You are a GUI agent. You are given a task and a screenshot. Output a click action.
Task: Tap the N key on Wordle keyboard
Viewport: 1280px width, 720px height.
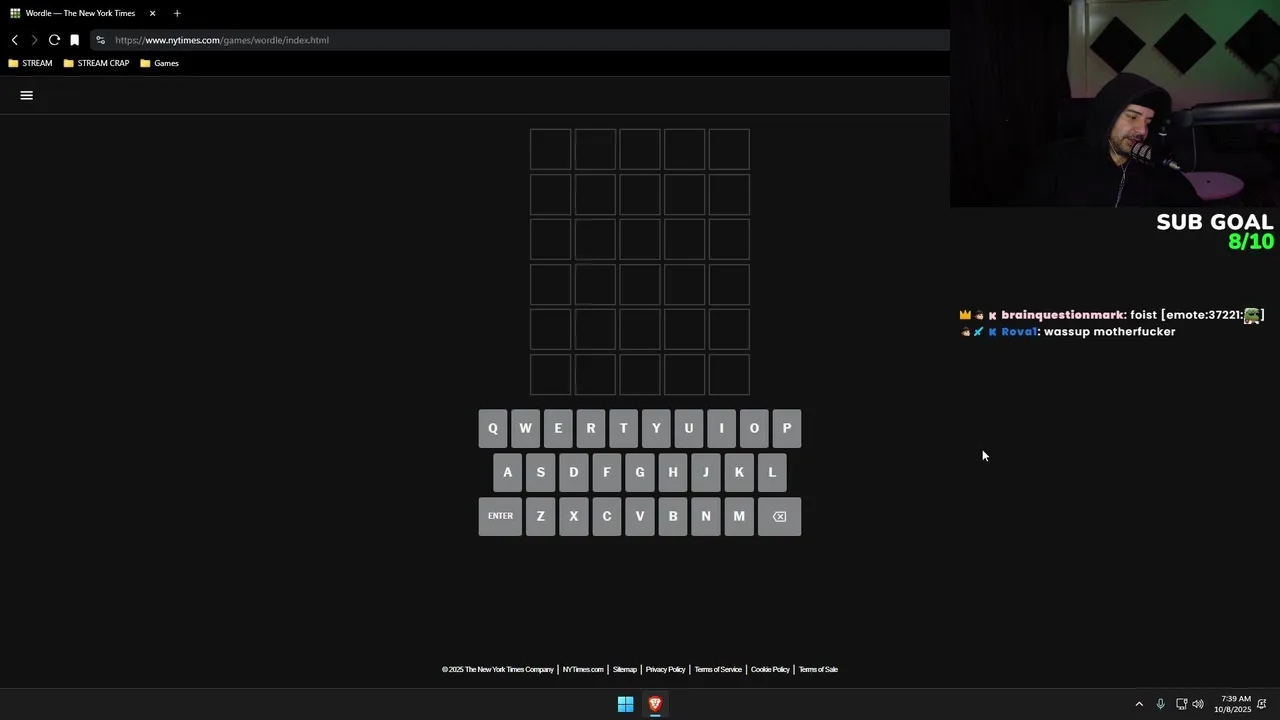(x=706, y=516)
